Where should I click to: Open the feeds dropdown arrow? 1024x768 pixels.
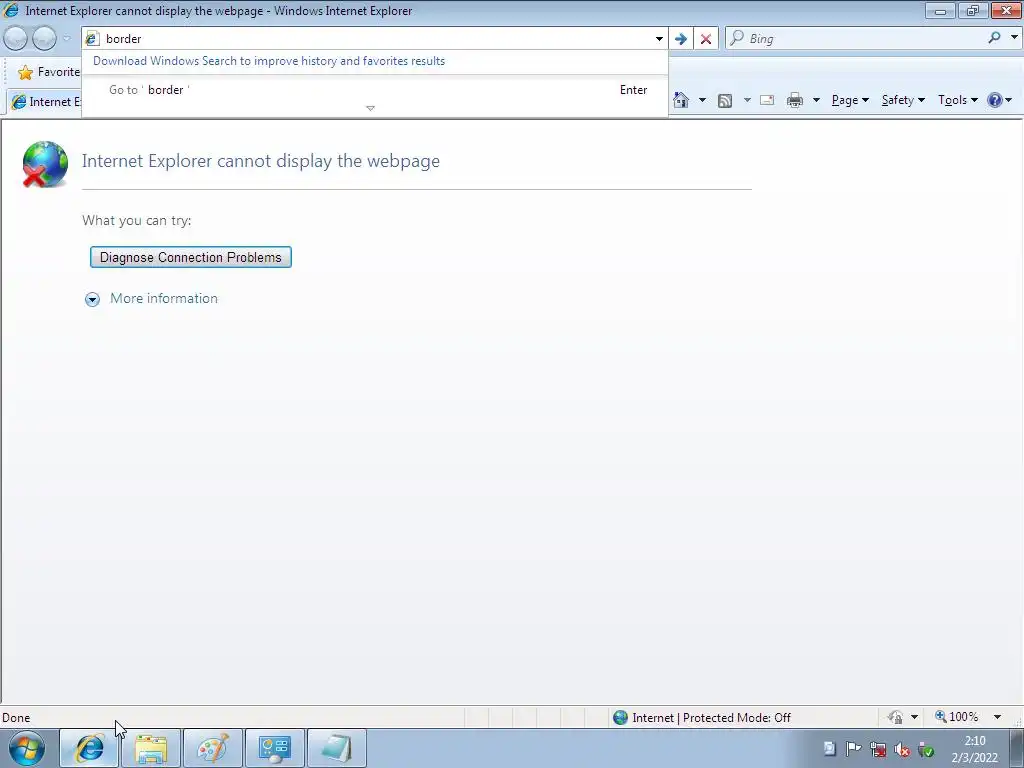coord(747,100)
